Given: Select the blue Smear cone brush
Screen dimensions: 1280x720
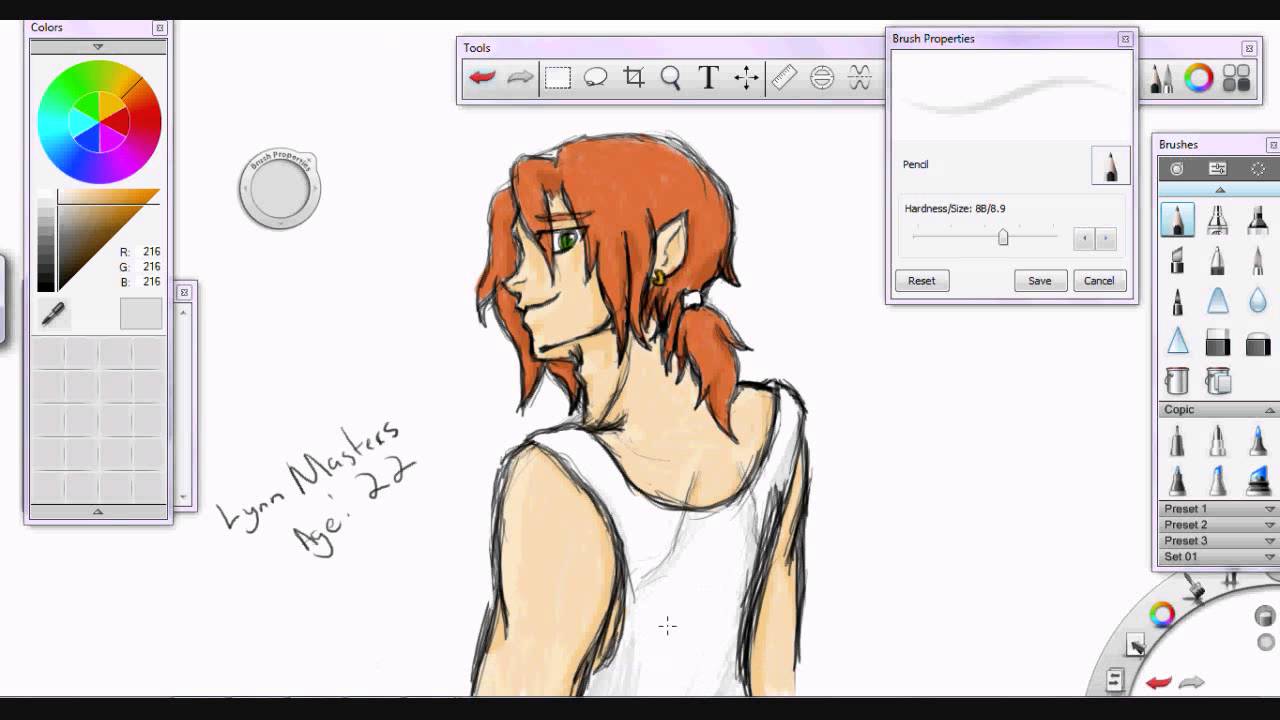Looking at the screenshot, I should click(1218, 300).
